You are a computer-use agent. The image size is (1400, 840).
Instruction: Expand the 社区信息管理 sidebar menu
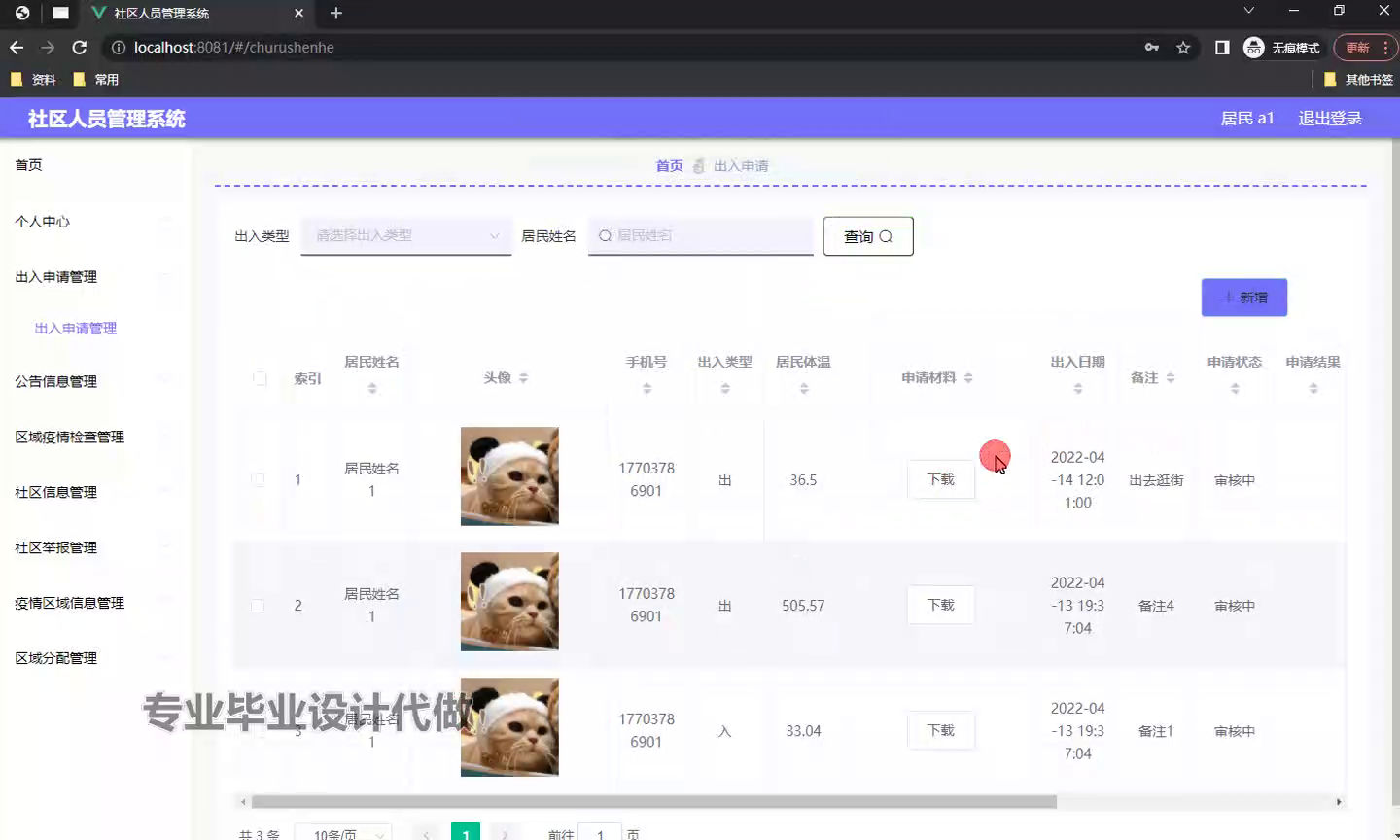95,492
